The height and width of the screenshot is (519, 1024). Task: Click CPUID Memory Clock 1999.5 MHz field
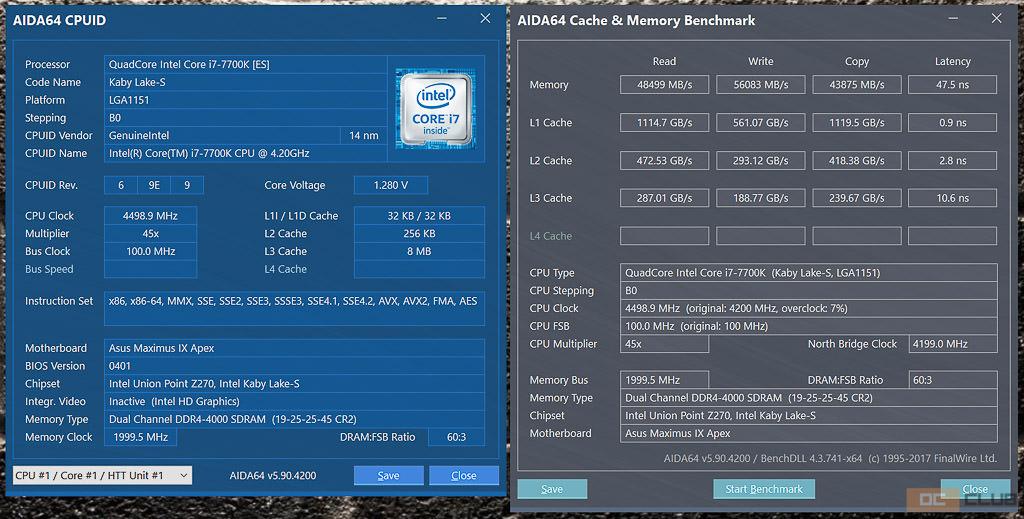tap(140, 437)
